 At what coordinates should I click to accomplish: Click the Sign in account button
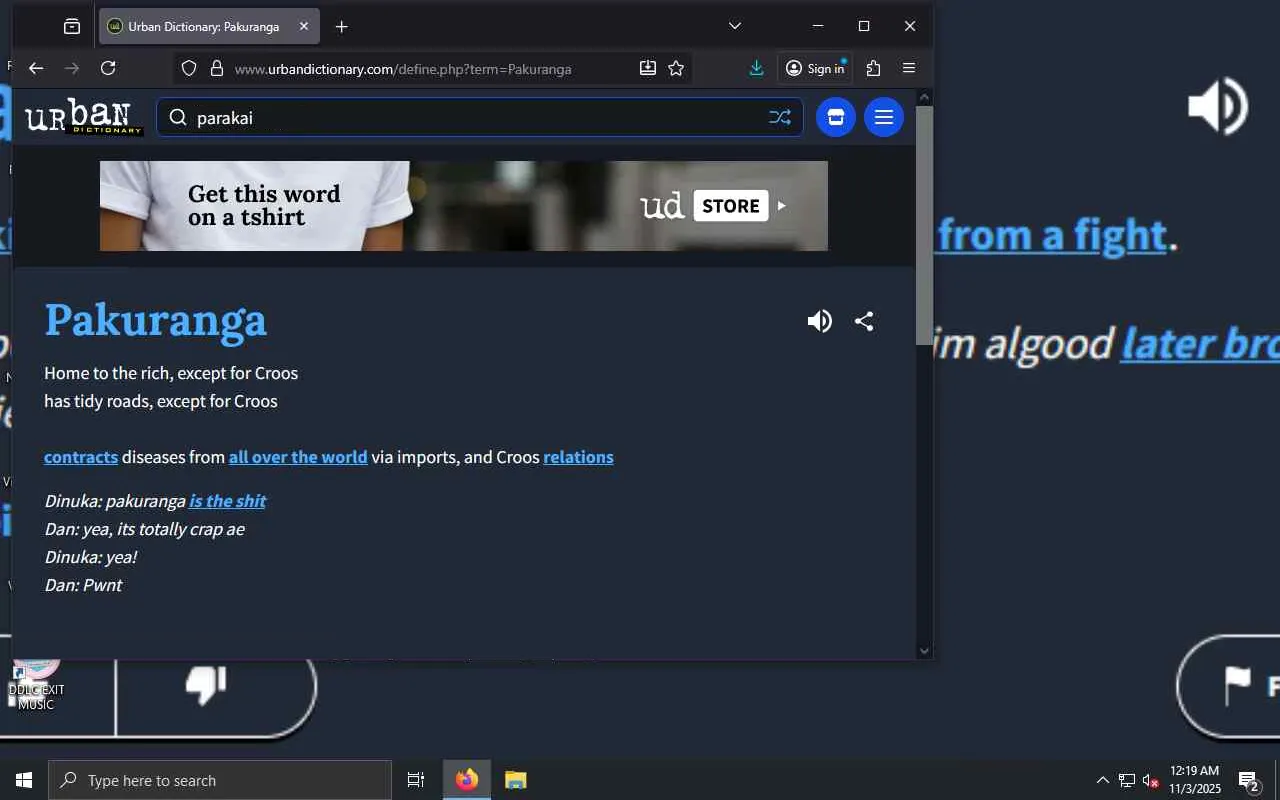click(x=815, y=68)
